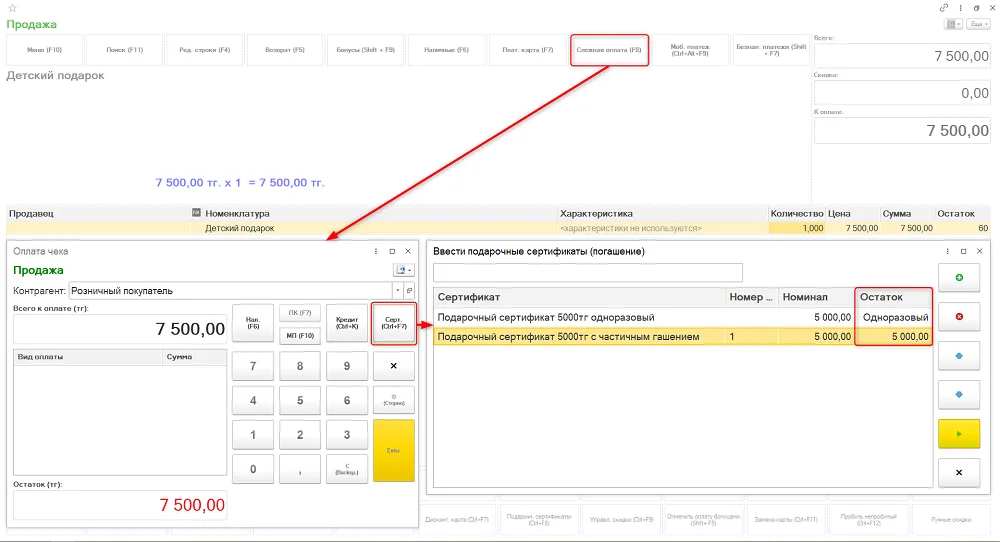Tap digit 7 on the keypad

pos(253,366)
